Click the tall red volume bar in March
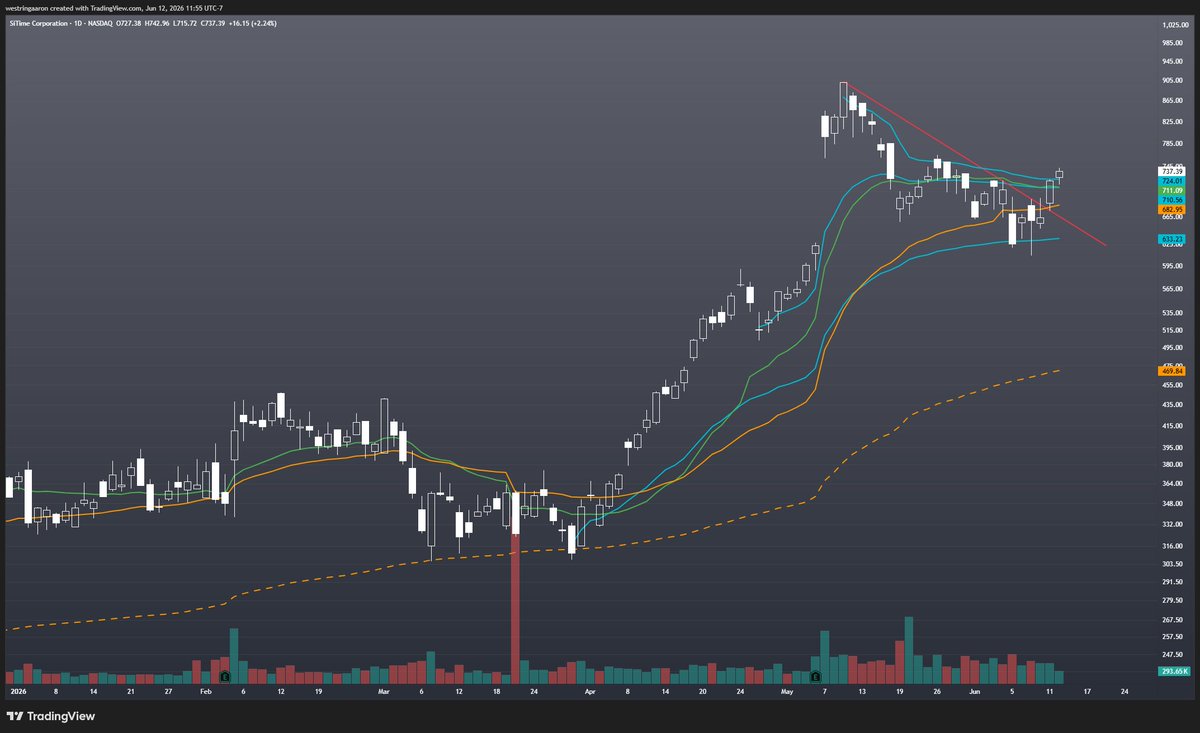 pyautogui.click(x=516, y=590)
